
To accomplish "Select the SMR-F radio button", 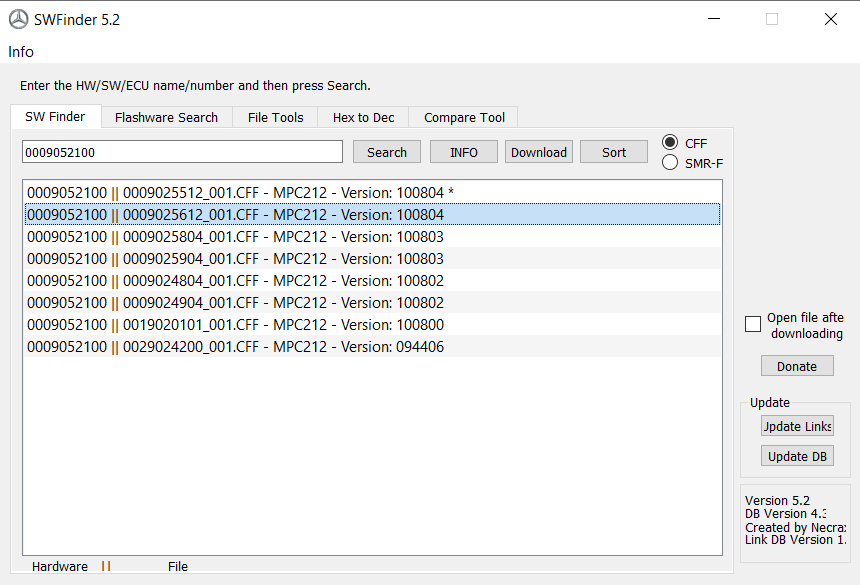I will pyautogui.click(x=670, y=163).
